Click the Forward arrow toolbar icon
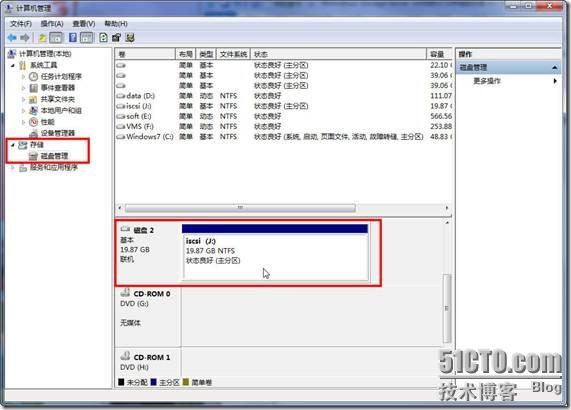 click(x=25, y=38)
